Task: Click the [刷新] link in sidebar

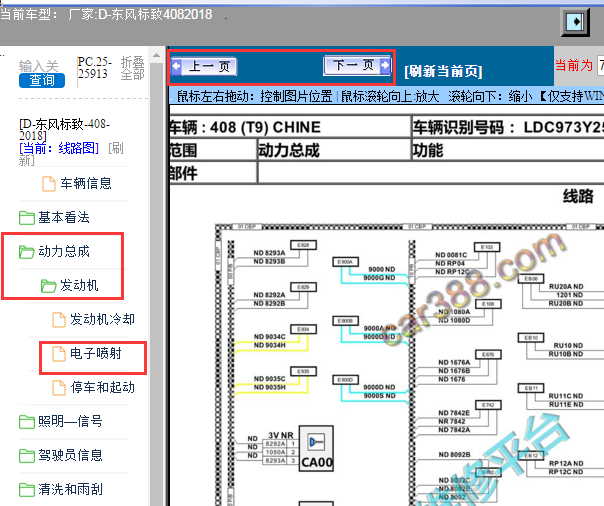Action: [71, 154]
